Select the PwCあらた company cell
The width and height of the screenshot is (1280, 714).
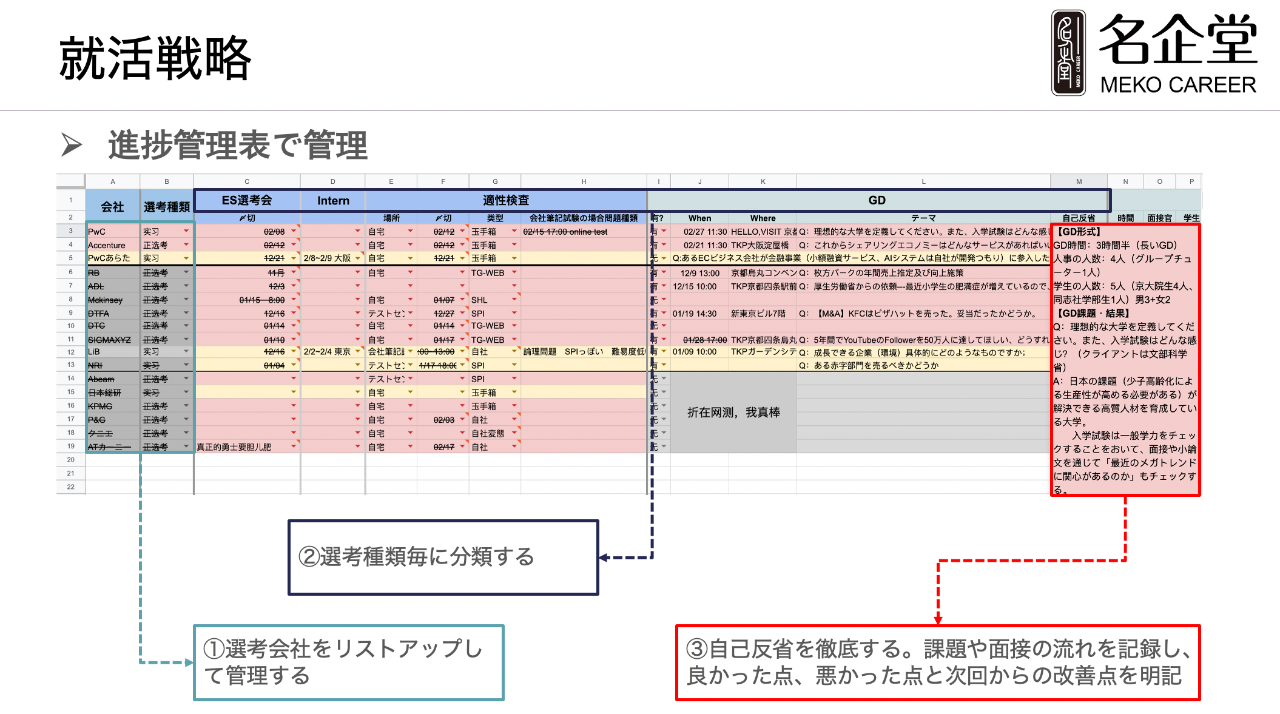pyautogui.click(x=112, y=258)
